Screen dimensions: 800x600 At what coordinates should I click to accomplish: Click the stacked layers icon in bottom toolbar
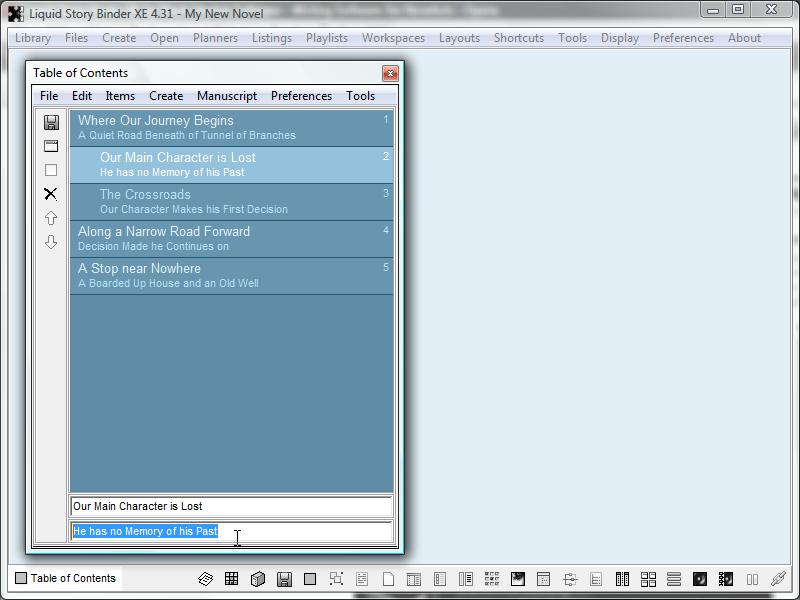point(205,579)
